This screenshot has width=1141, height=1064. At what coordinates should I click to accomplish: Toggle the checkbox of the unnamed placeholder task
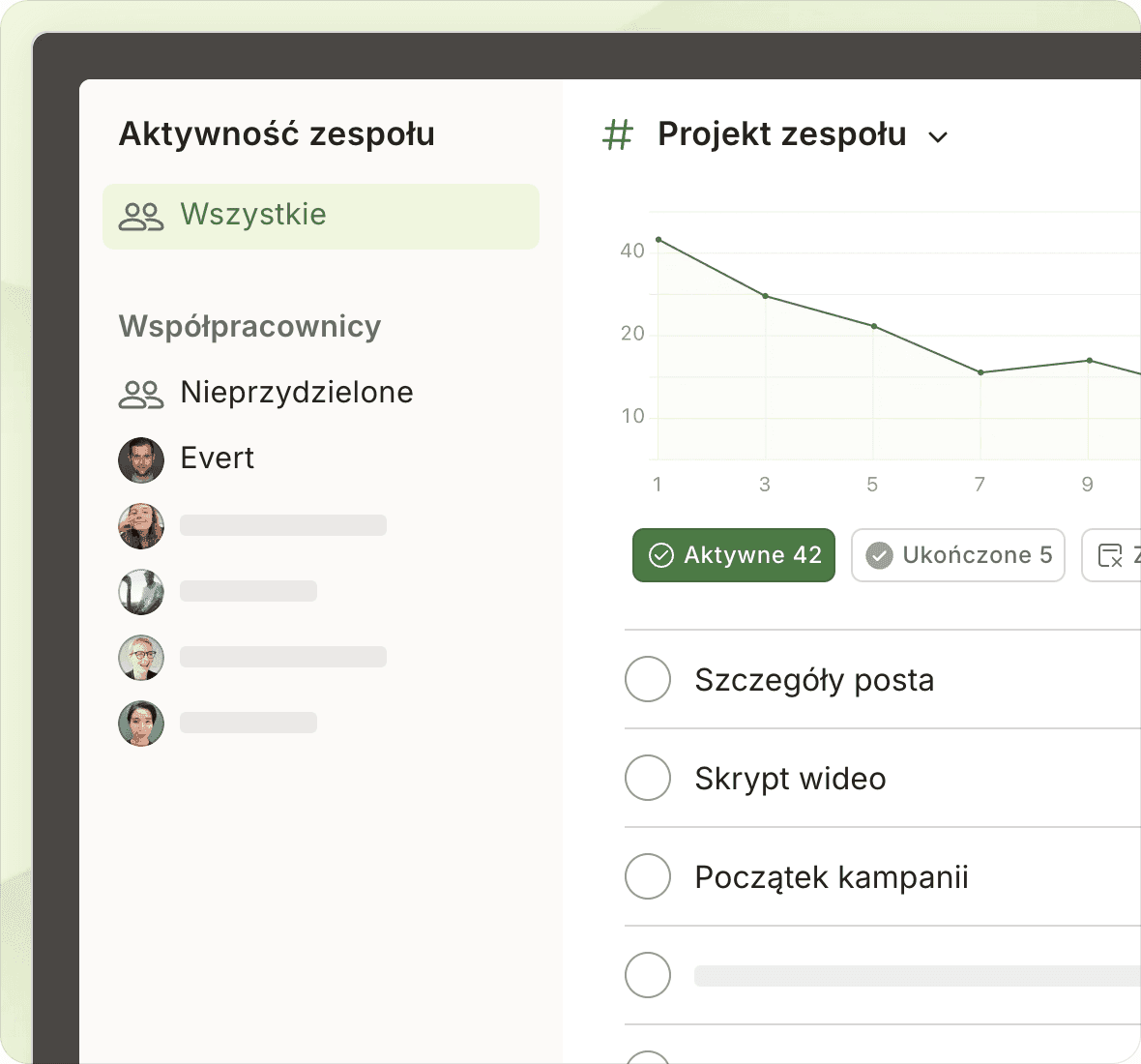click(x=648, y=975)
